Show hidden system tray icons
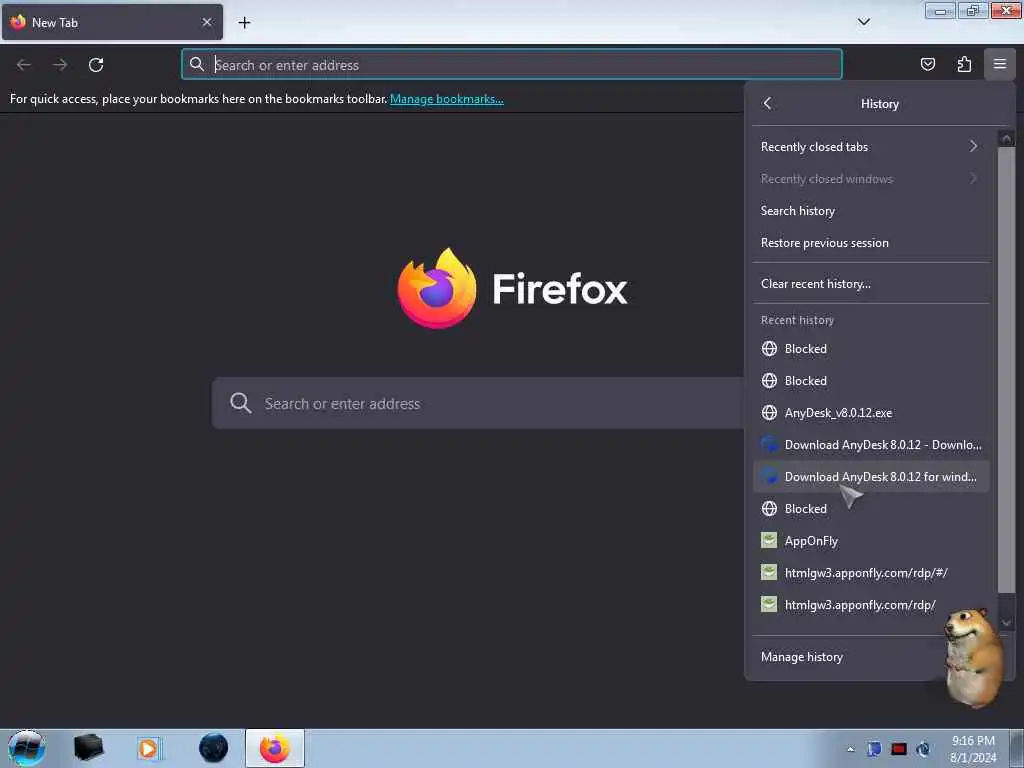Screen dimensions: 1024x768 point(850,749)
